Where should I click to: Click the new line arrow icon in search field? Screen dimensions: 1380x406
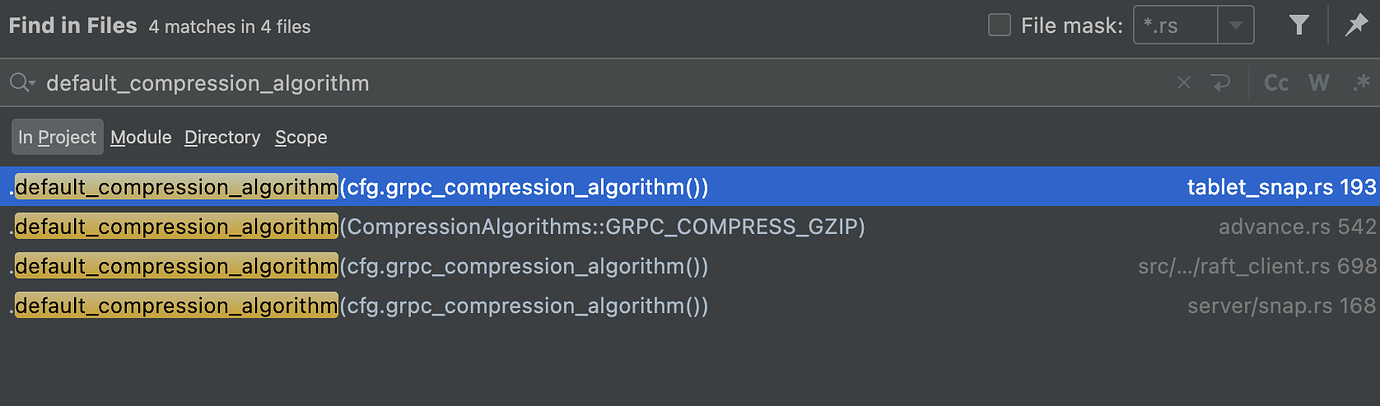coord(1220,83)
